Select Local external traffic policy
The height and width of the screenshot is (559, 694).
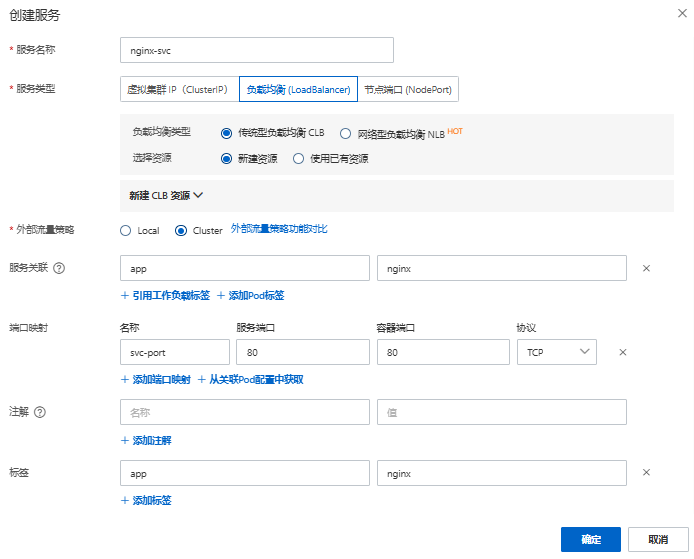point(126,231)
